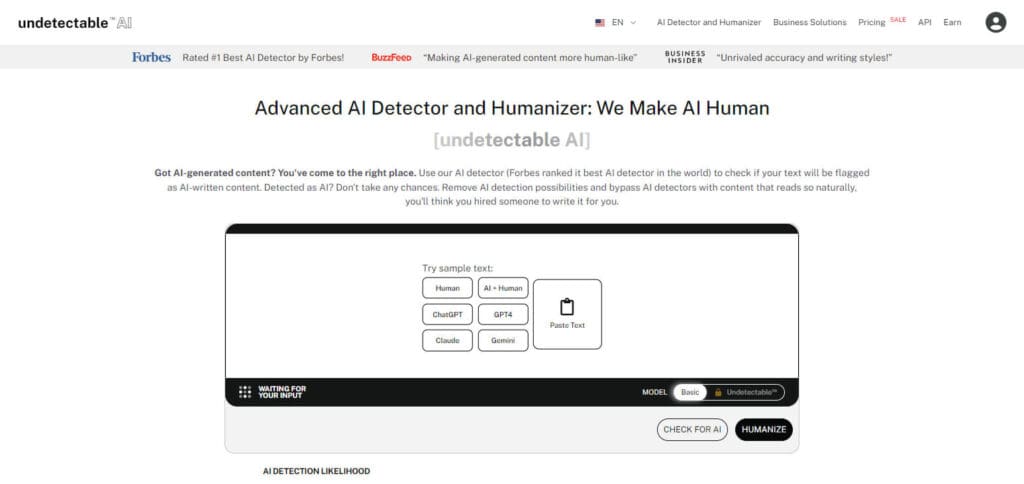This screenshot has height=484, width=1024.
Task: Click 'Unrivaled accuracy and writing styles!' quote
Action: (804, 57)
